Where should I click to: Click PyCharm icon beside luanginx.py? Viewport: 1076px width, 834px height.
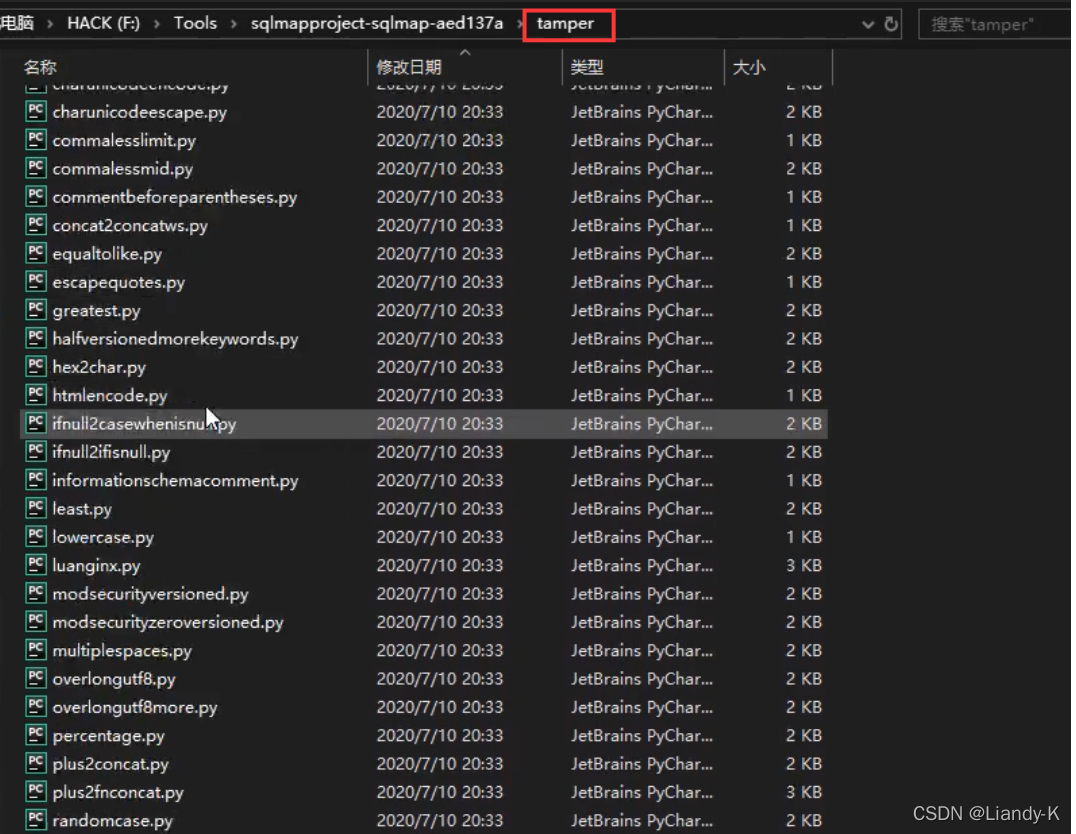[35, 565]
